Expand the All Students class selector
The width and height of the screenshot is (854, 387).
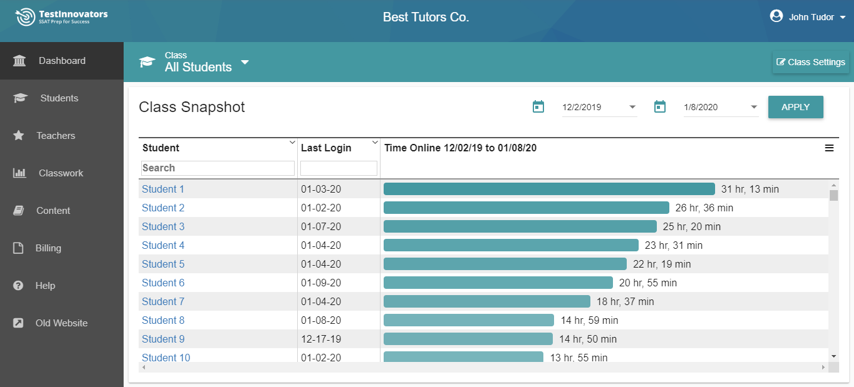(x=245, y=63)
